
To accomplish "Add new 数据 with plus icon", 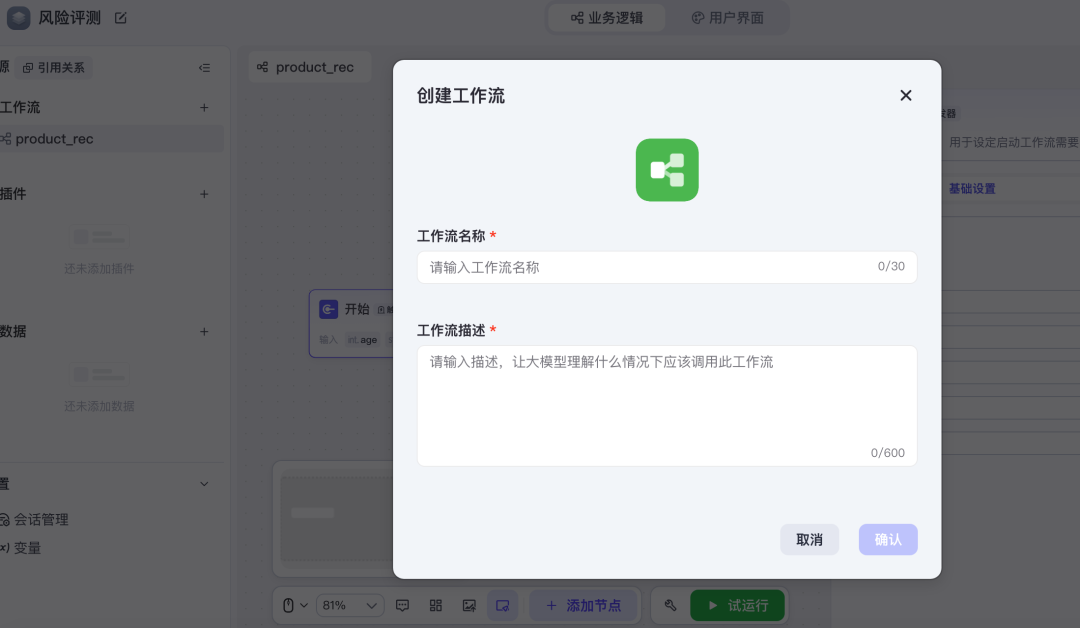I will click(x=204, y=332).
